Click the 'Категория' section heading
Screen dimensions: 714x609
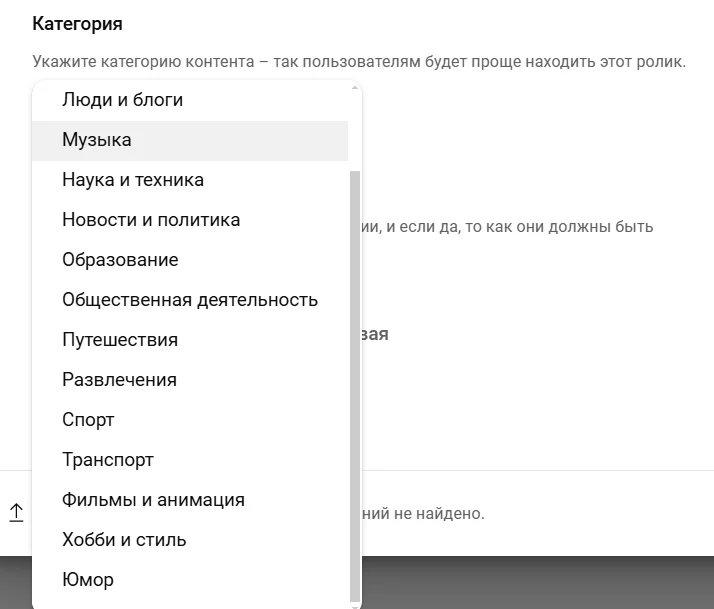77,24
